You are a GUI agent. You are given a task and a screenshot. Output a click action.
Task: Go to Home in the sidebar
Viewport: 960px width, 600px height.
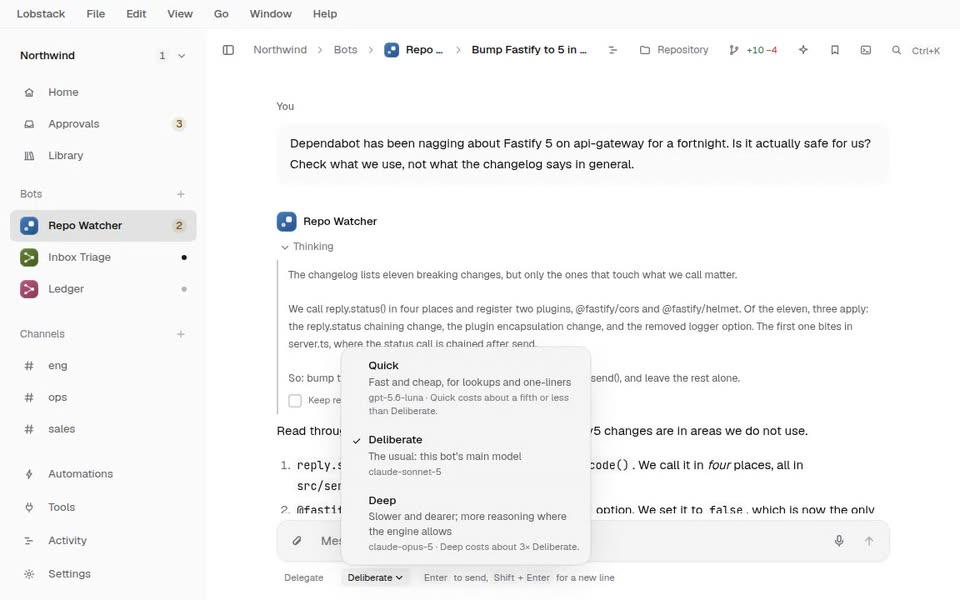103,92
